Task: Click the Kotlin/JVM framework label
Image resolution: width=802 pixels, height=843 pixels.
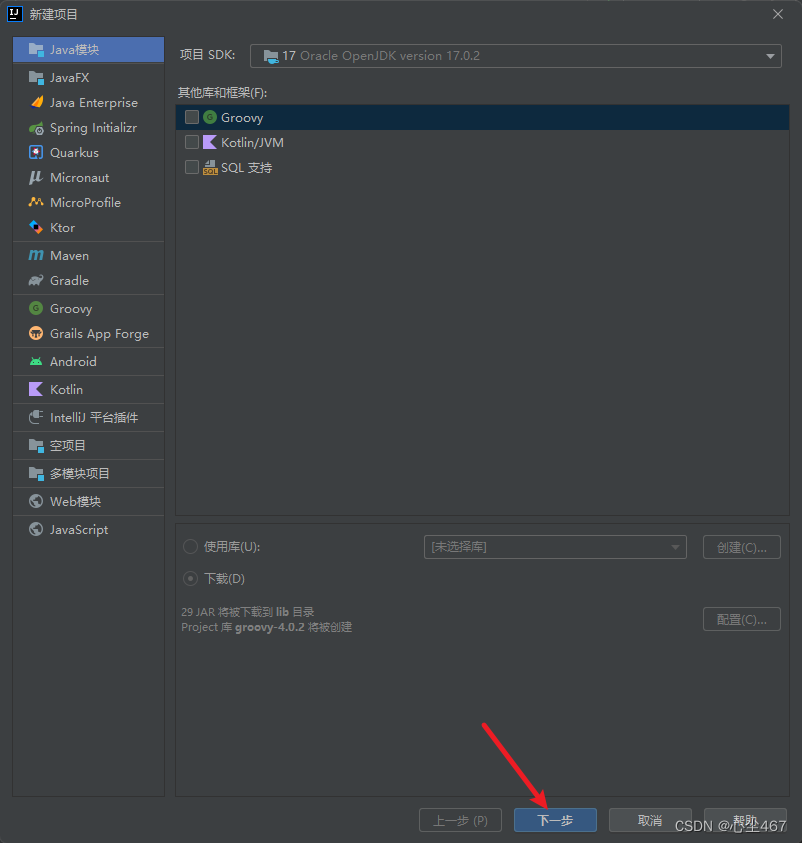Action: (x=253, y=142)
